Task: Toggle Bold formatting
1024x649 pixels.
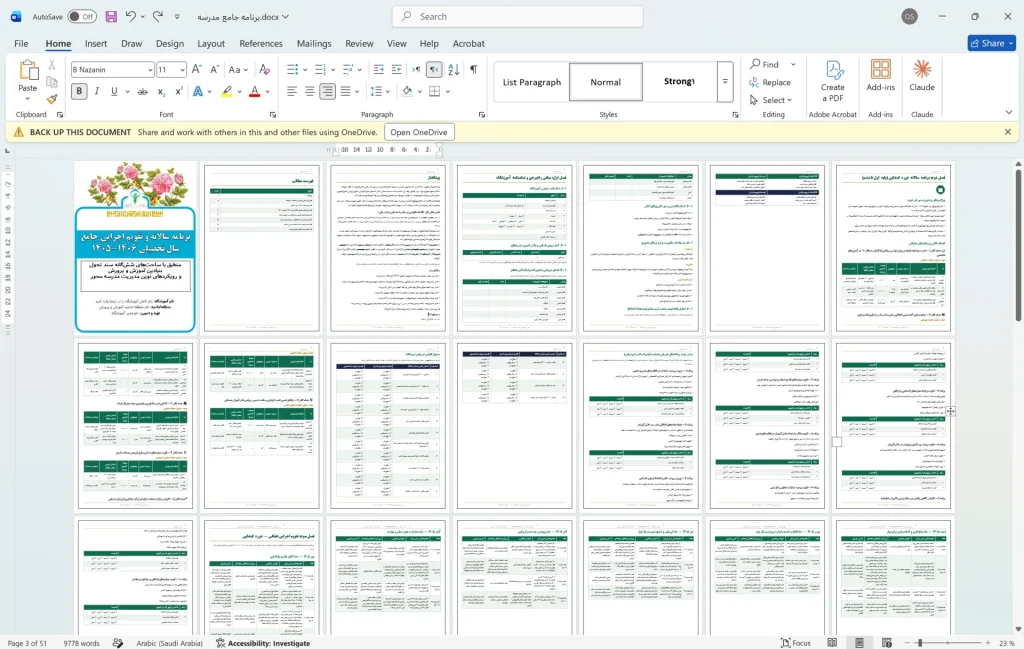Action: coord(79,91)
